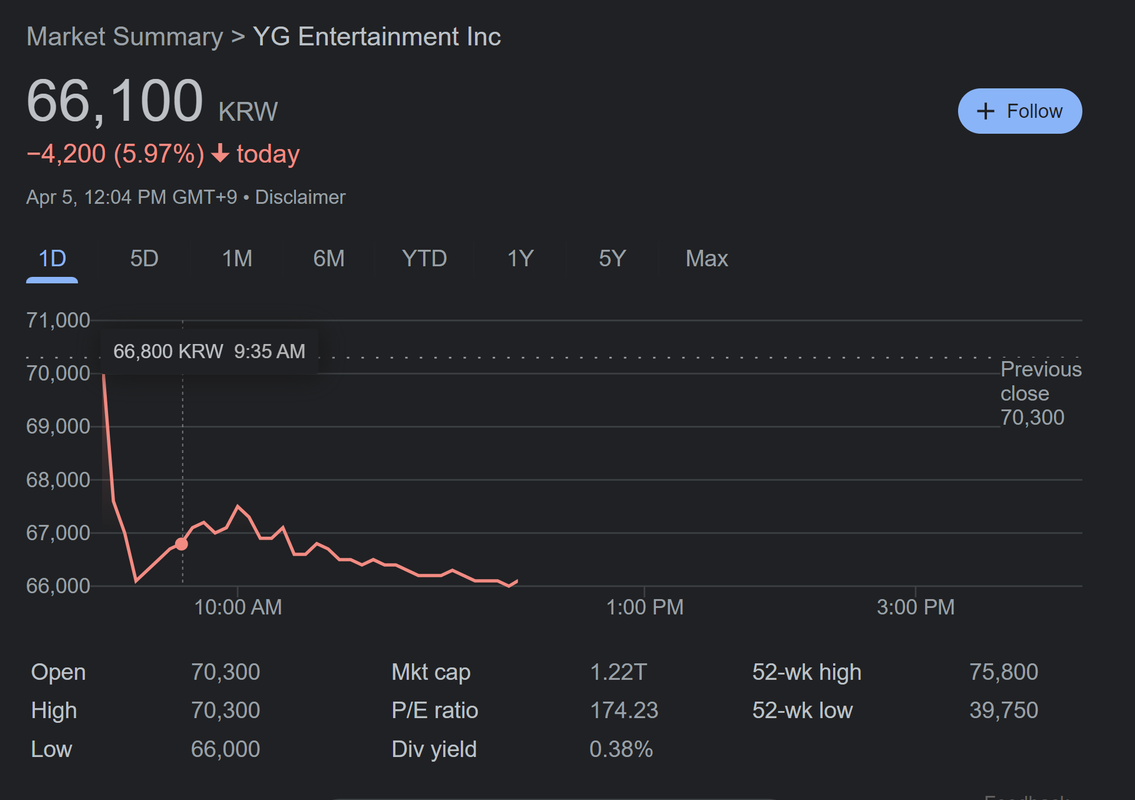This screenshot has height=800, width=1135.
Task: Click the Div yield value 0.38%
Action: click(x=620, y=749)
